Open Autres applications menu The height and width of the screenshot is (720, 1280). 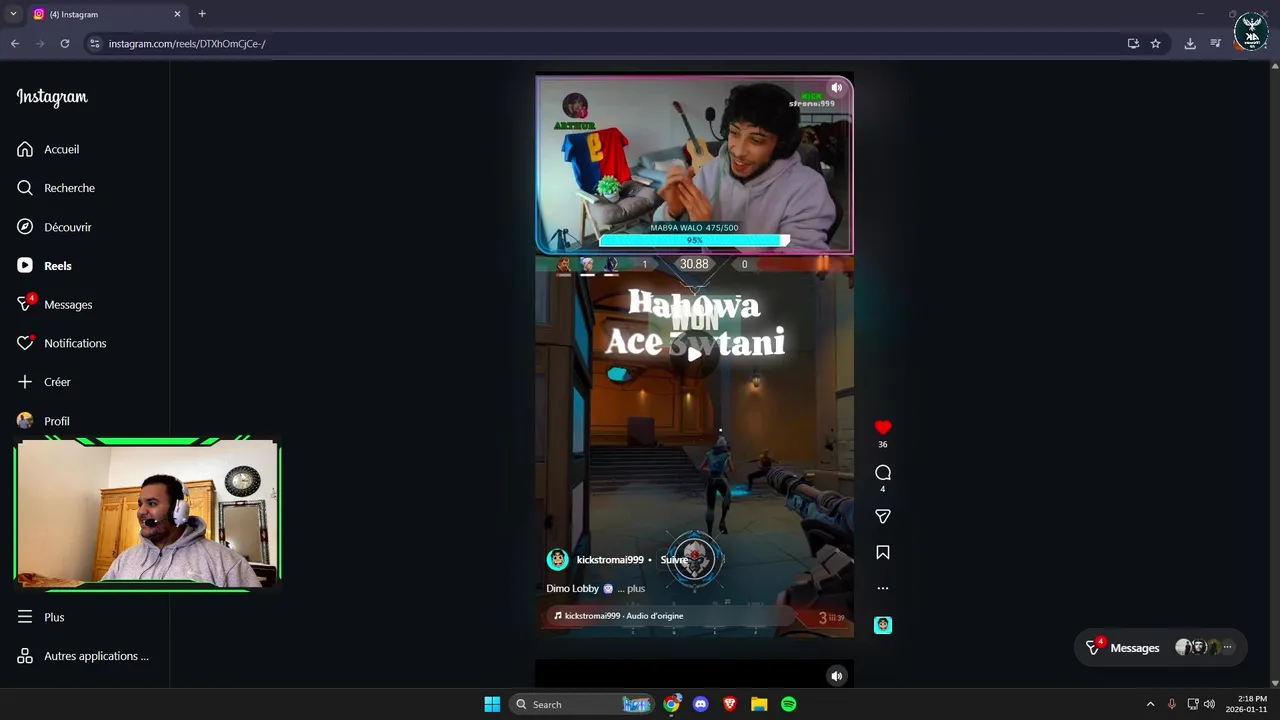(82, 656)
